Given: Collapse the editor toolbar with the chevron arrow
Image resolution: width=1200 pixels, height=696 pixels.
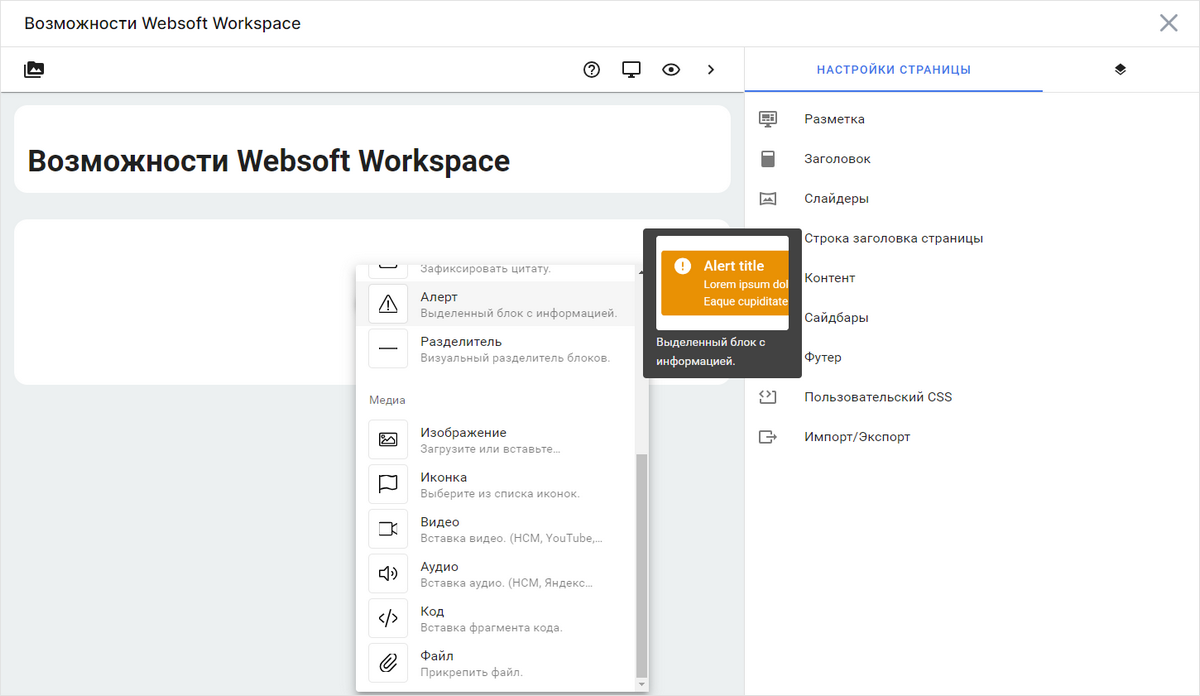Looking at the screenshot, I should tap(711, 69).
